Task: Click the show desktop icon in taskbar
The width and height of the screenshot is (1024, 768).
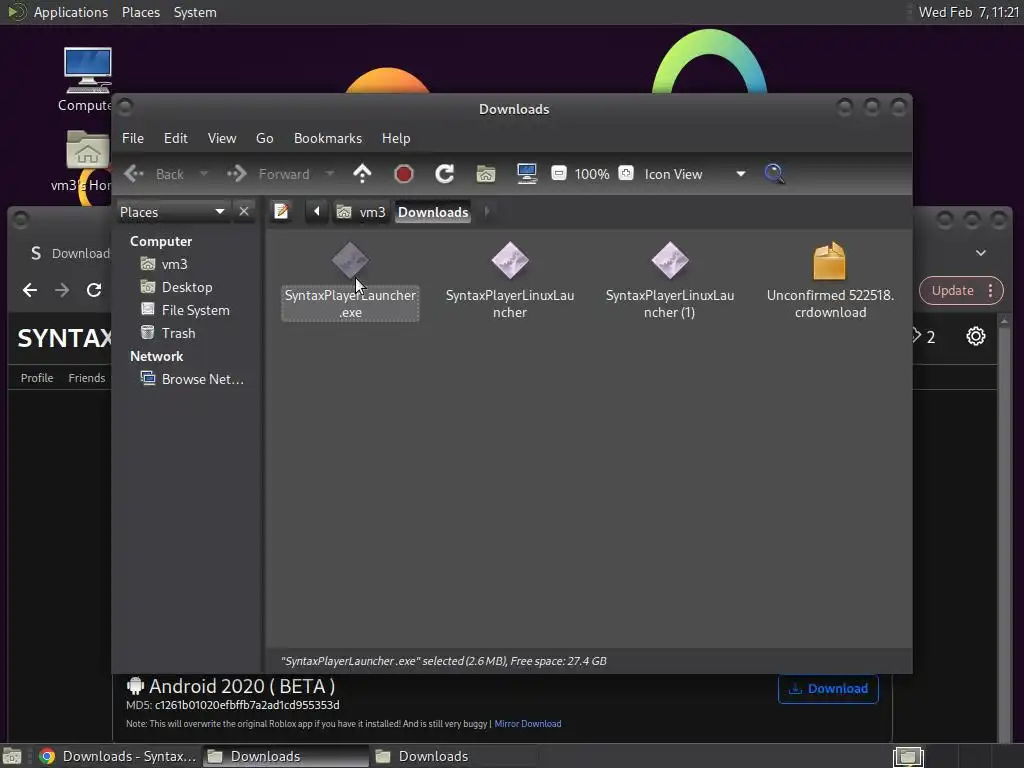Action: click(x=12, y=756)
